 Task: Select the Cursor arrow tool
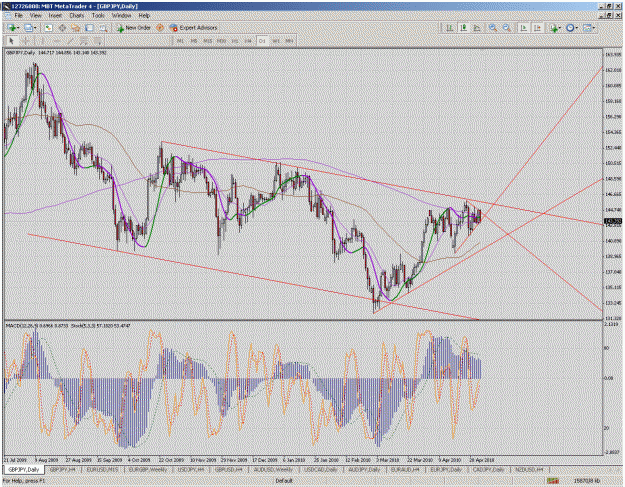(x=11, y=41)
